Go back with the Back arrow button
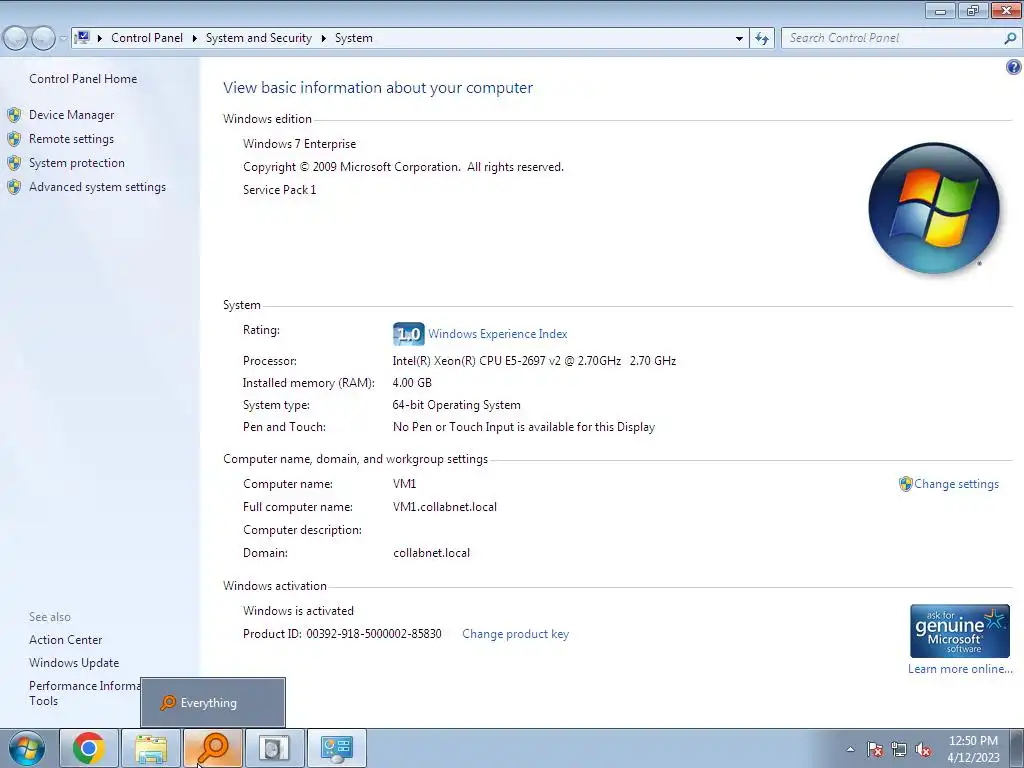1024x768 pixels. (x=16, y=39)
